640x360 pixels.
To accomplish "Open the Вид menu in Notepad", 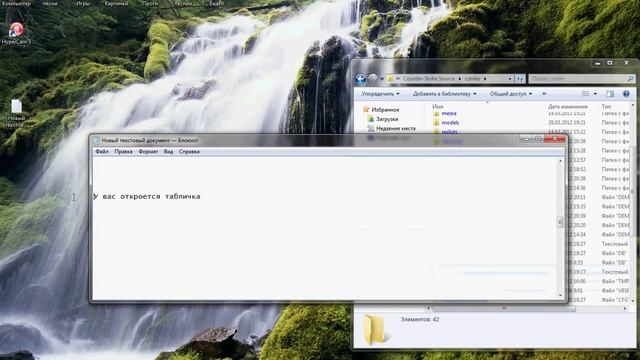I will pyautogui.click(x=168, y=151).
